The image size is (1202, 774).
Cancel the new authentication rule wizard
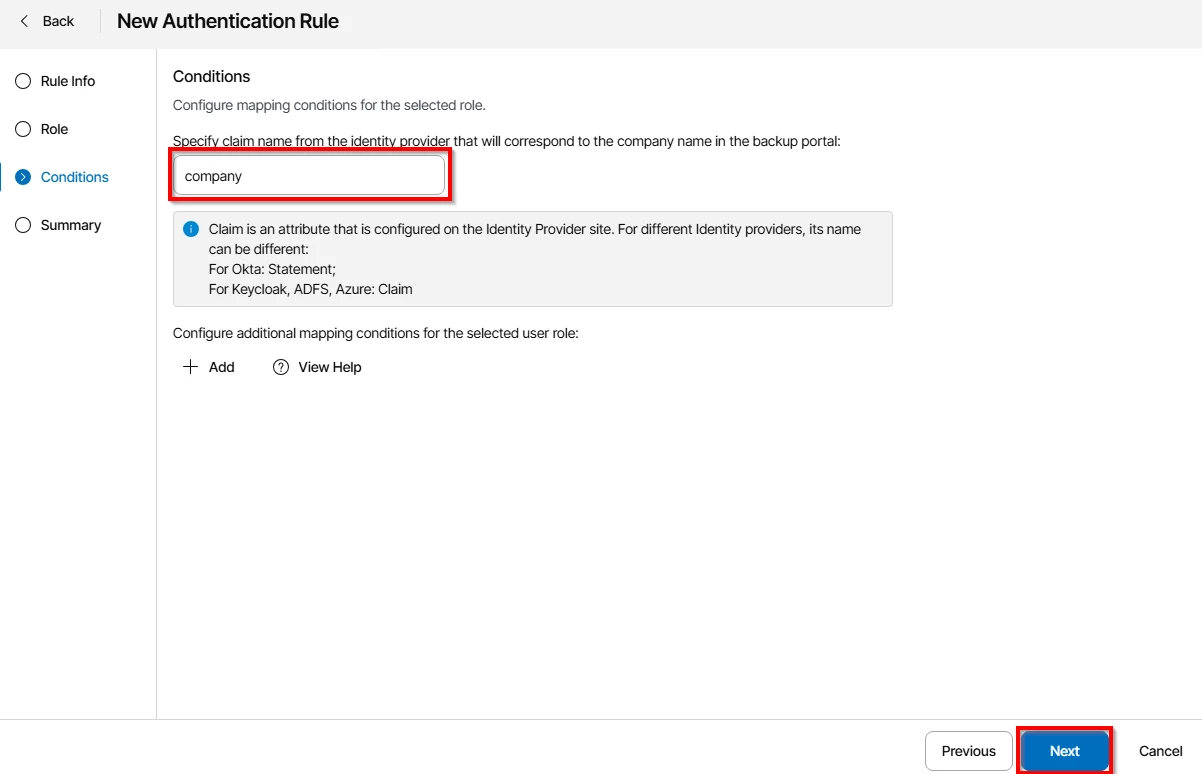(1160, 751)
